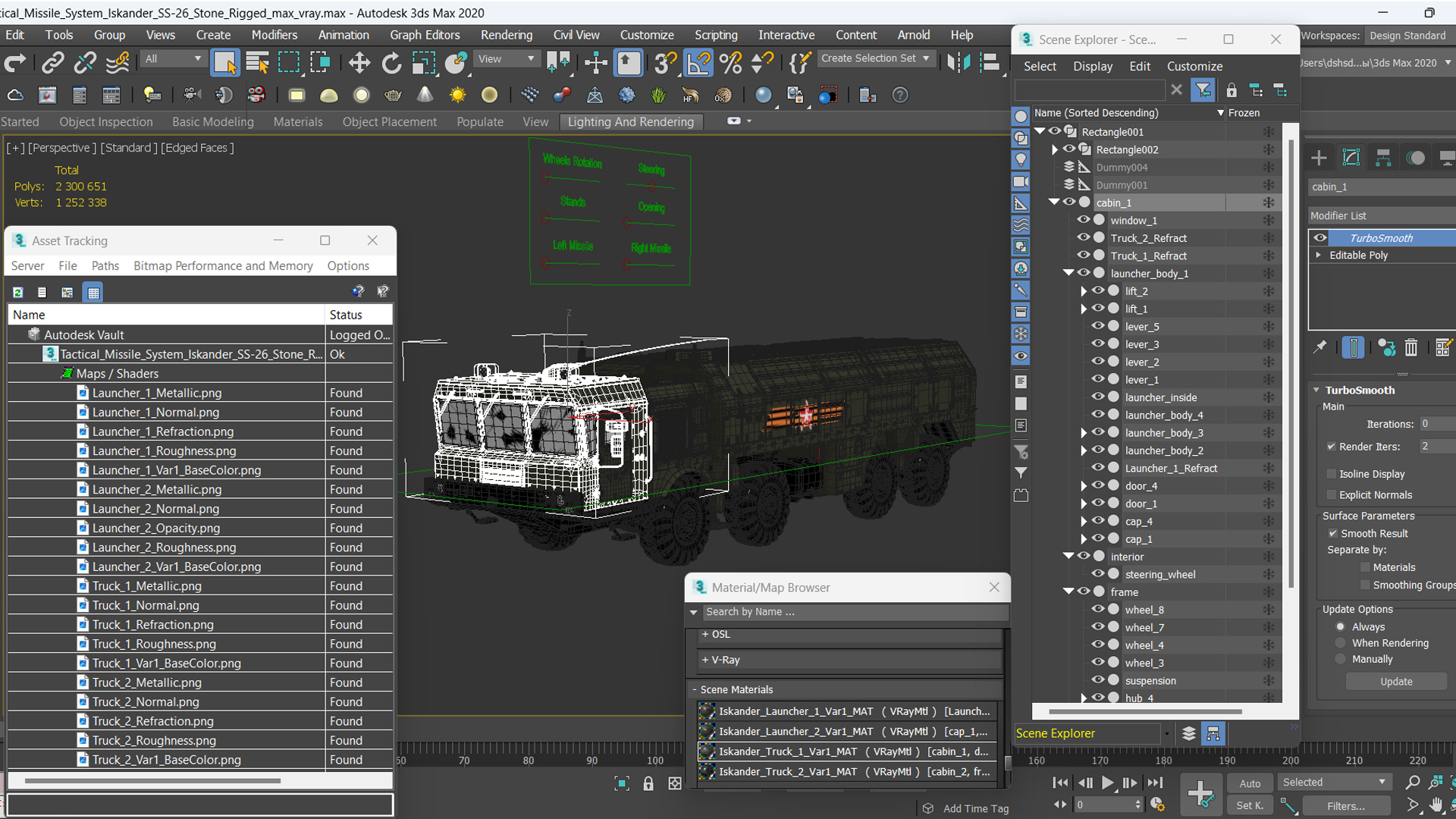
Task: Click the sun light icon in ribbon
Action: click(457, 95)
